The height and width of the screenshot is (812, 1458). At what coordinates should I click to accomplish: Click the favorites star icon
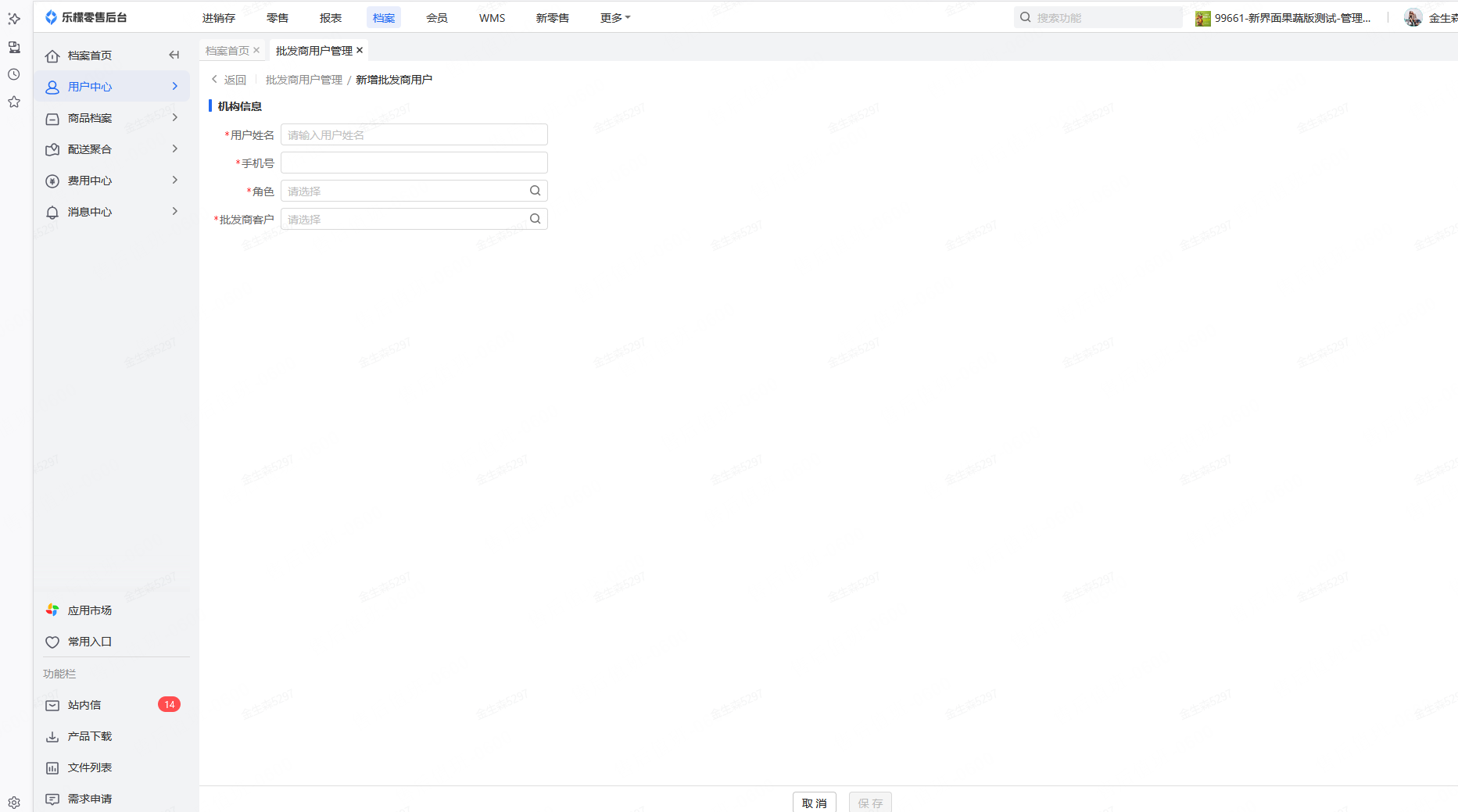point(14,102)
